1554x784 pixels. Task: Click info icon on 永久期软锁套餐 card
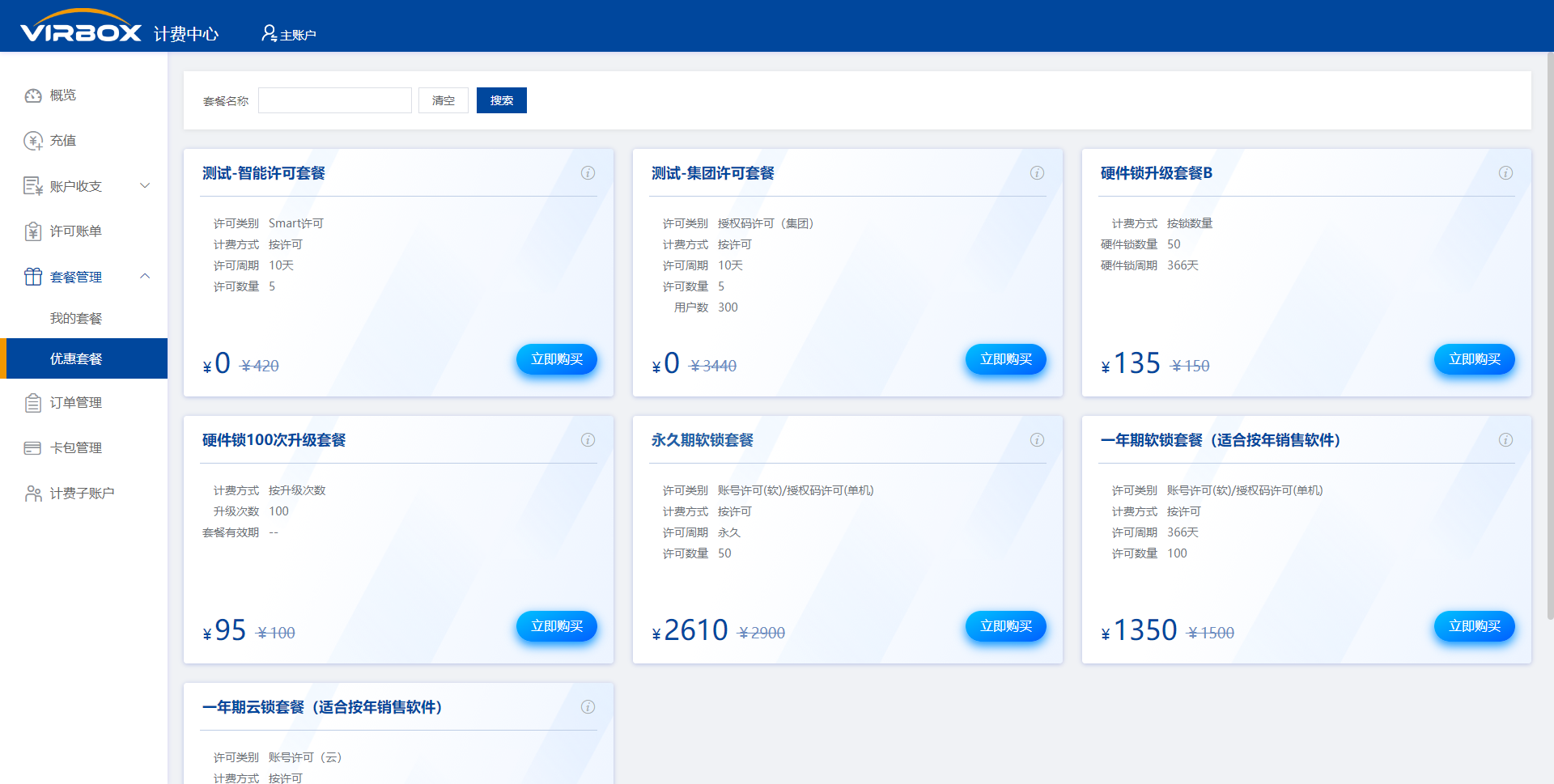1038,440
